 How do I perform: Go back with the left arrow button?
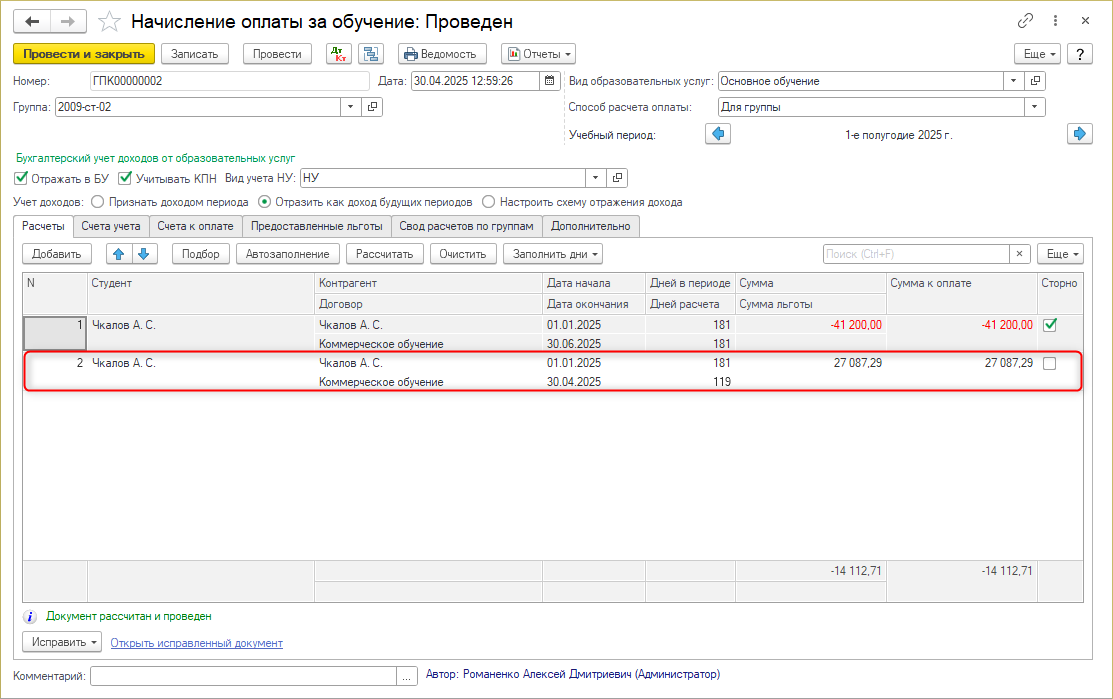tap(32, 21)
